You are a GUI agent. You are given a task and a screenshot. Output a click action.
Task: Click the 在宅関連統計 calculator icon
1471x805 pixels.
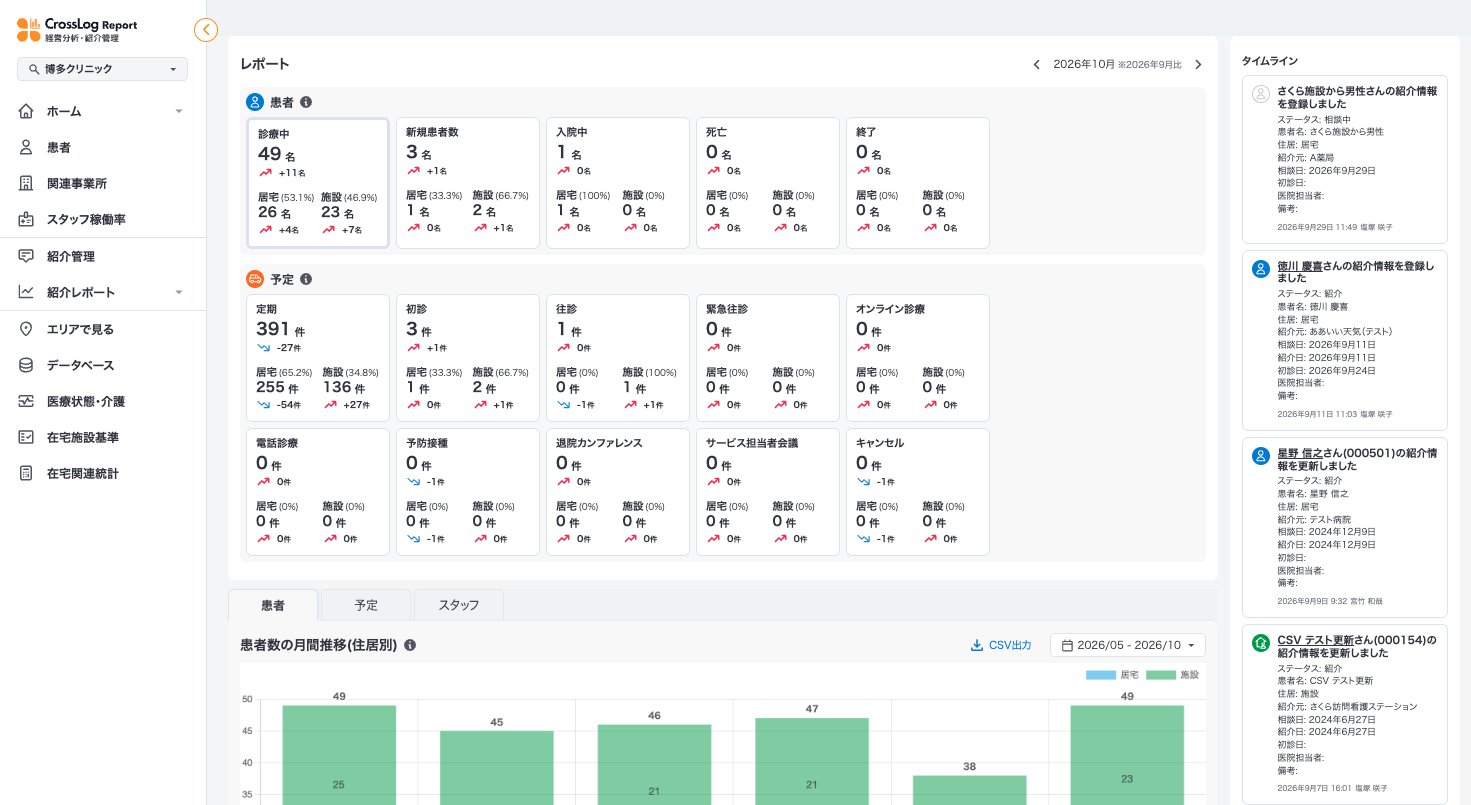pyautogui.click(x=26, y=473)
